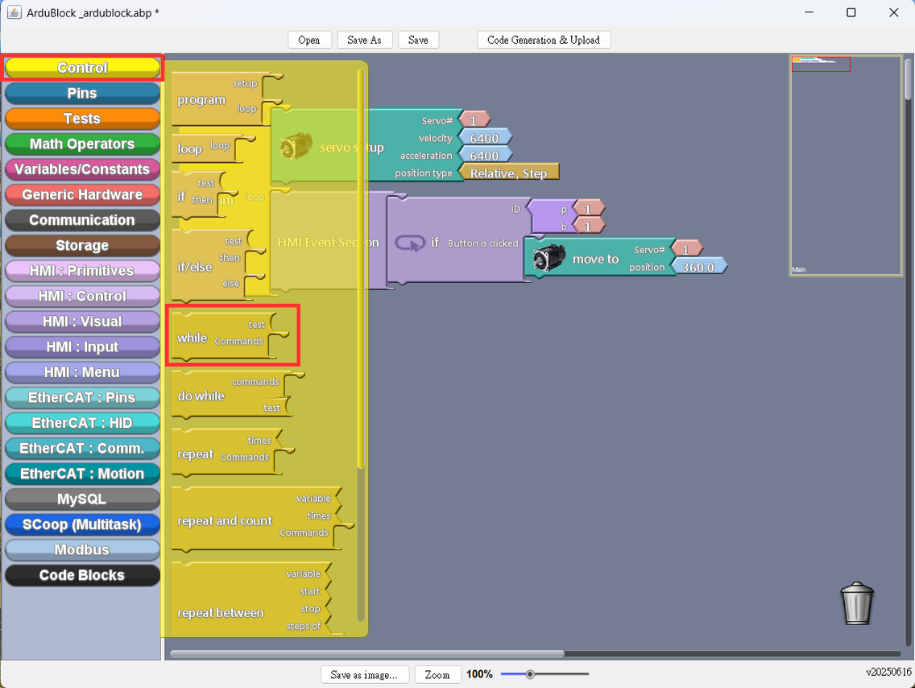Click the ArduBlock Java title icon
This screenshot has height=688, width=915.
tap(14, 12)
